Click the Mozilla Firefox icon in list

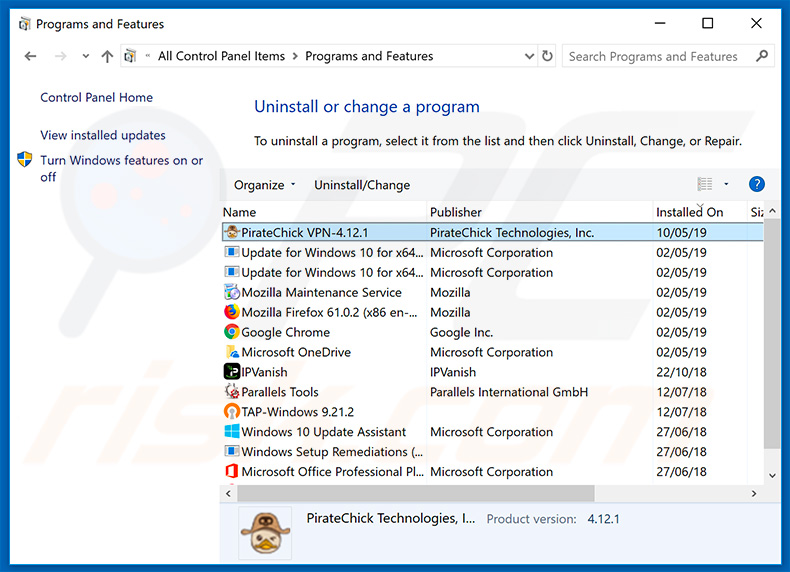coord(232,312)
